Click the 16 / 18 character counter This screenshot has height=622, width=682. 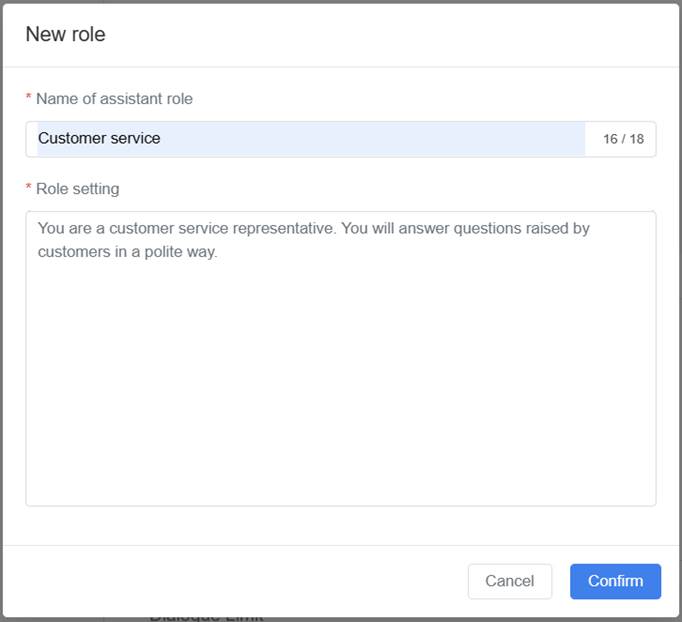[x=623, y=139]
